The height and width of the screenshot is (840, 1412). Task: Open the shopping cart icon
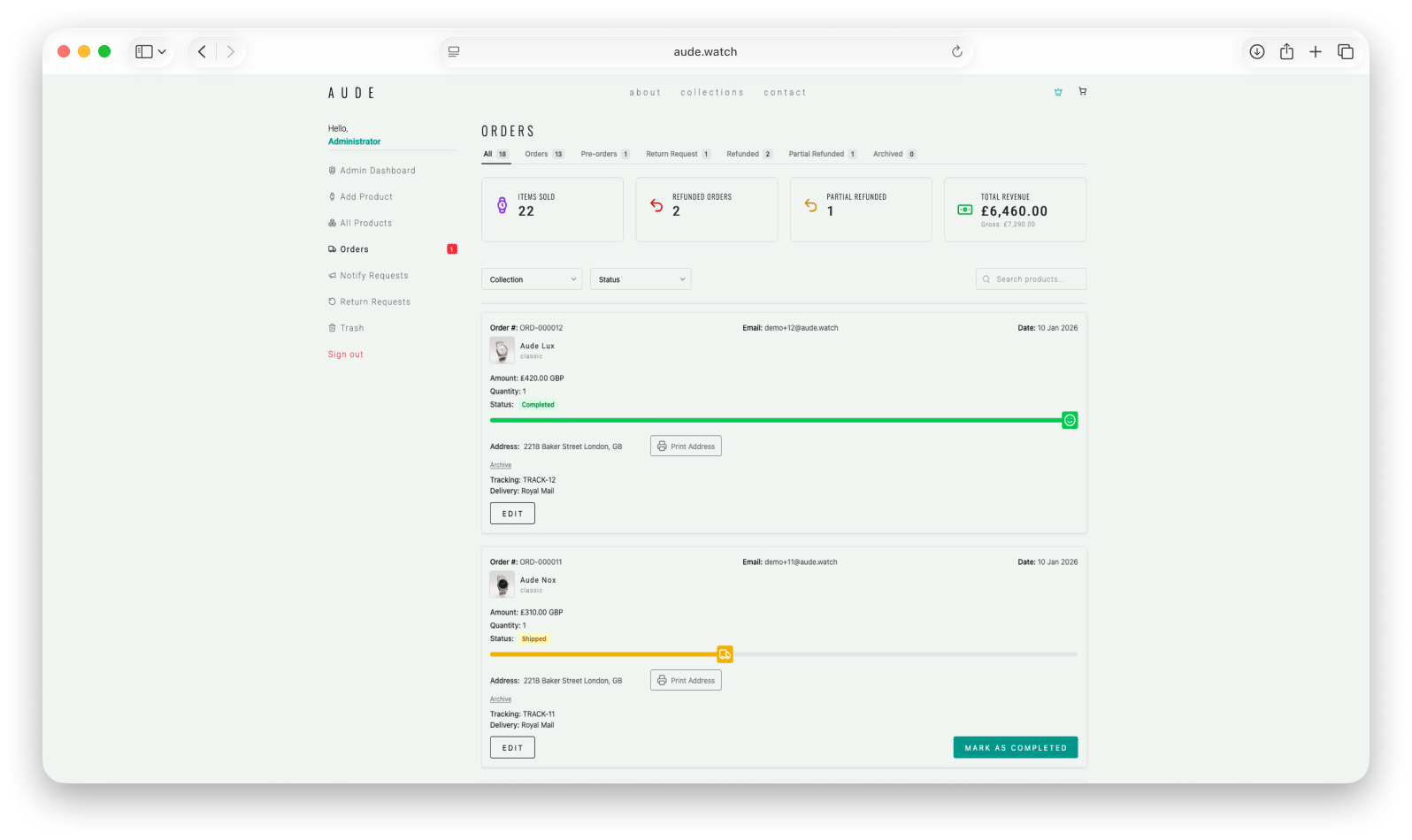tap(1083, 91)
